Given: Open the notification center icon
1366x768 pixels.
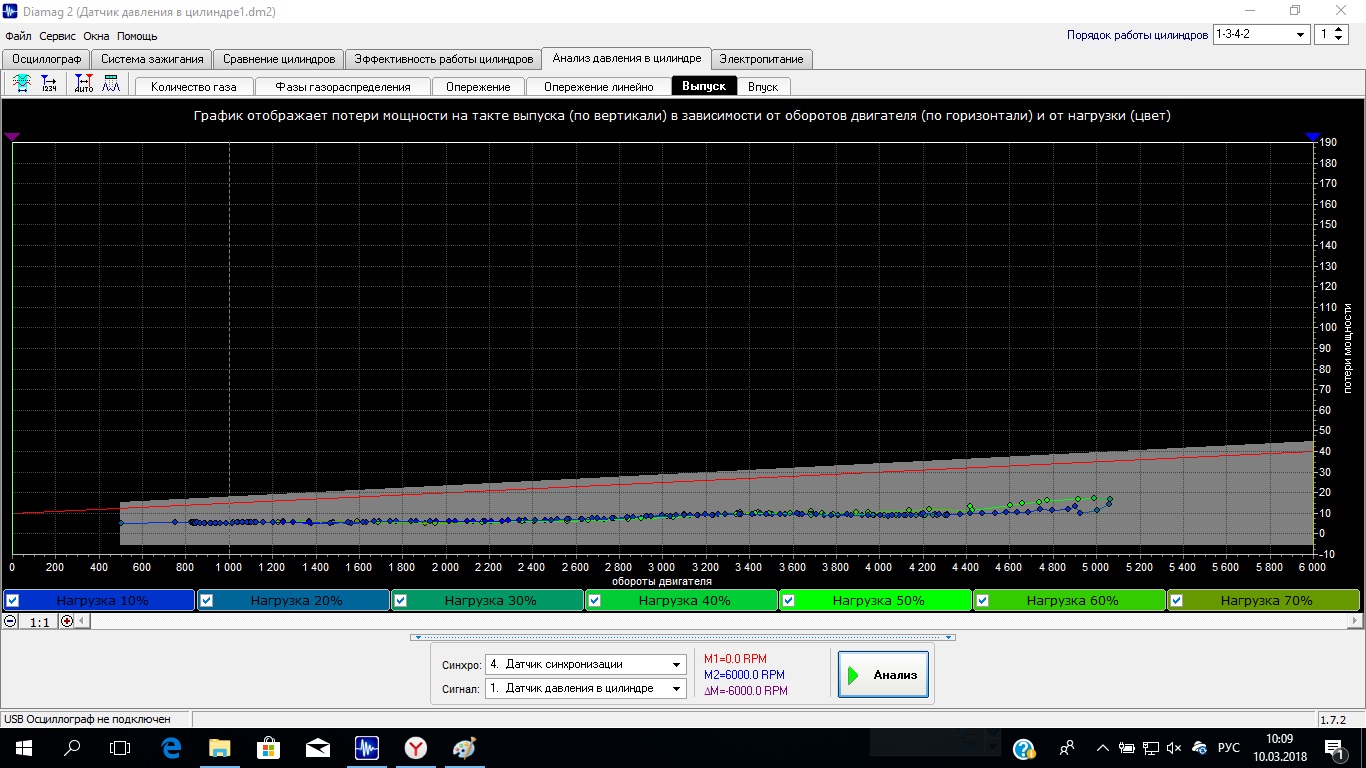Looking at the screenshot, I should 1334,747.
